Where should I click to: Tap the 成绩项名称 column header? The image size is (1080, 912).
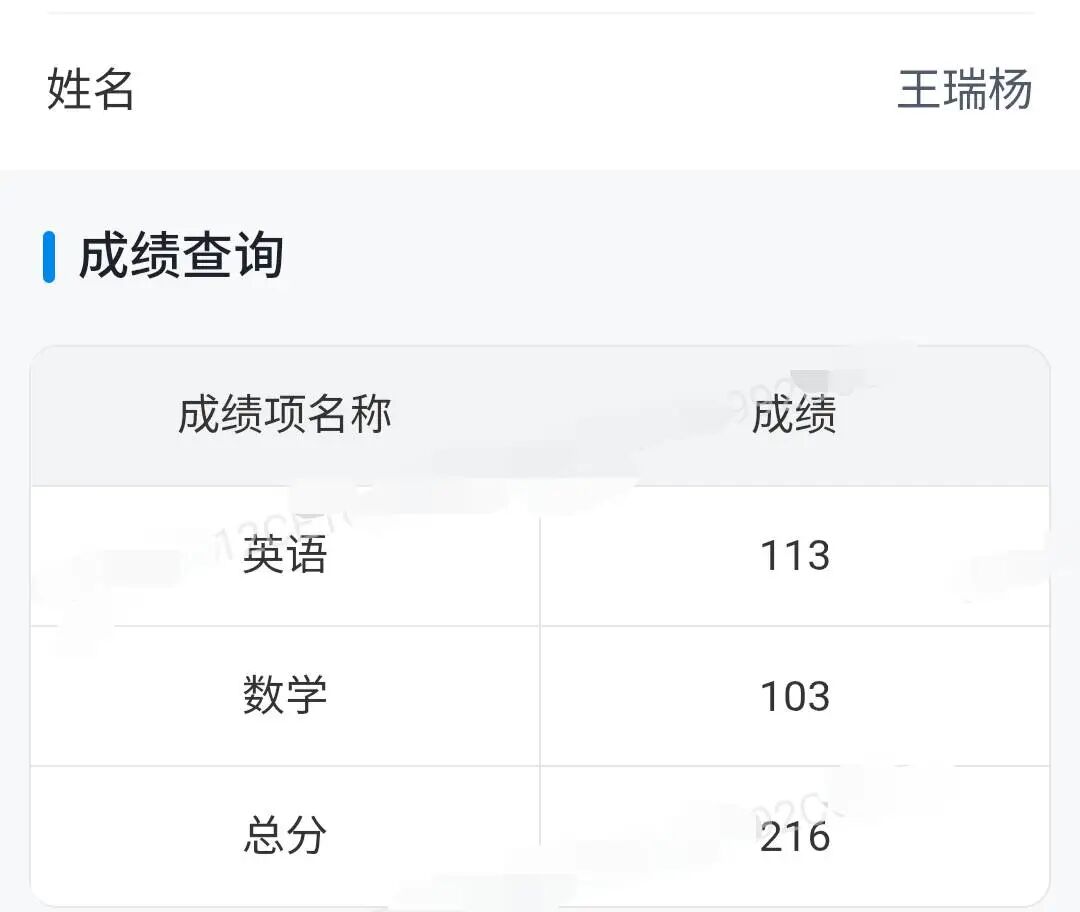[284, 415]
